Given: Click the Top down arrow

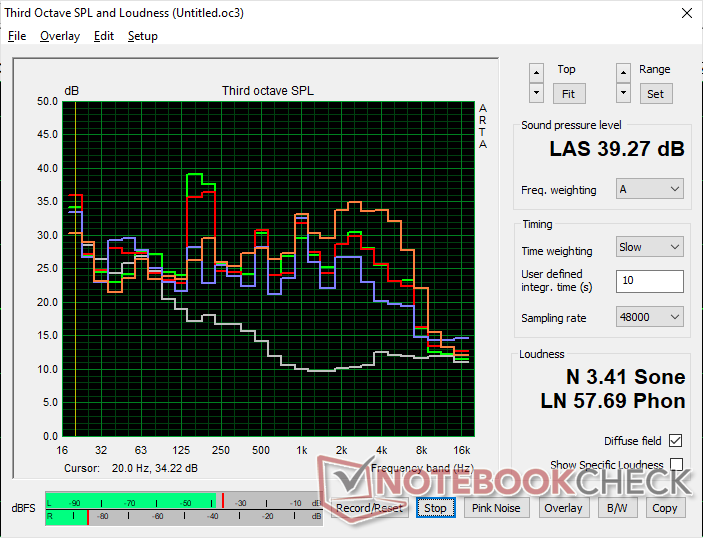Looking at the screenshot, I should click(x=537, y=93).
